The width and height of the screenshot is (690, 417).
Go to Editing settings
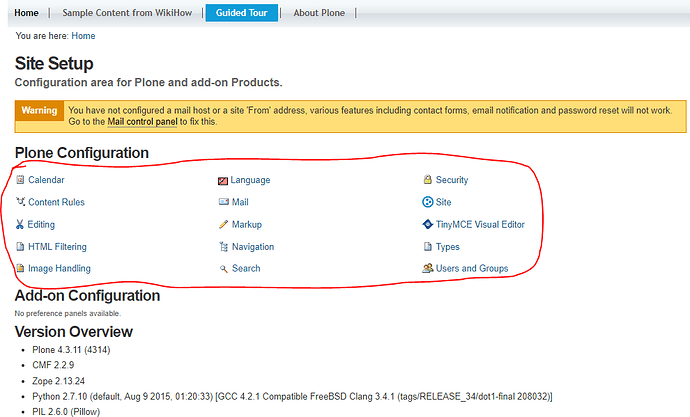(x=41, y=224)
